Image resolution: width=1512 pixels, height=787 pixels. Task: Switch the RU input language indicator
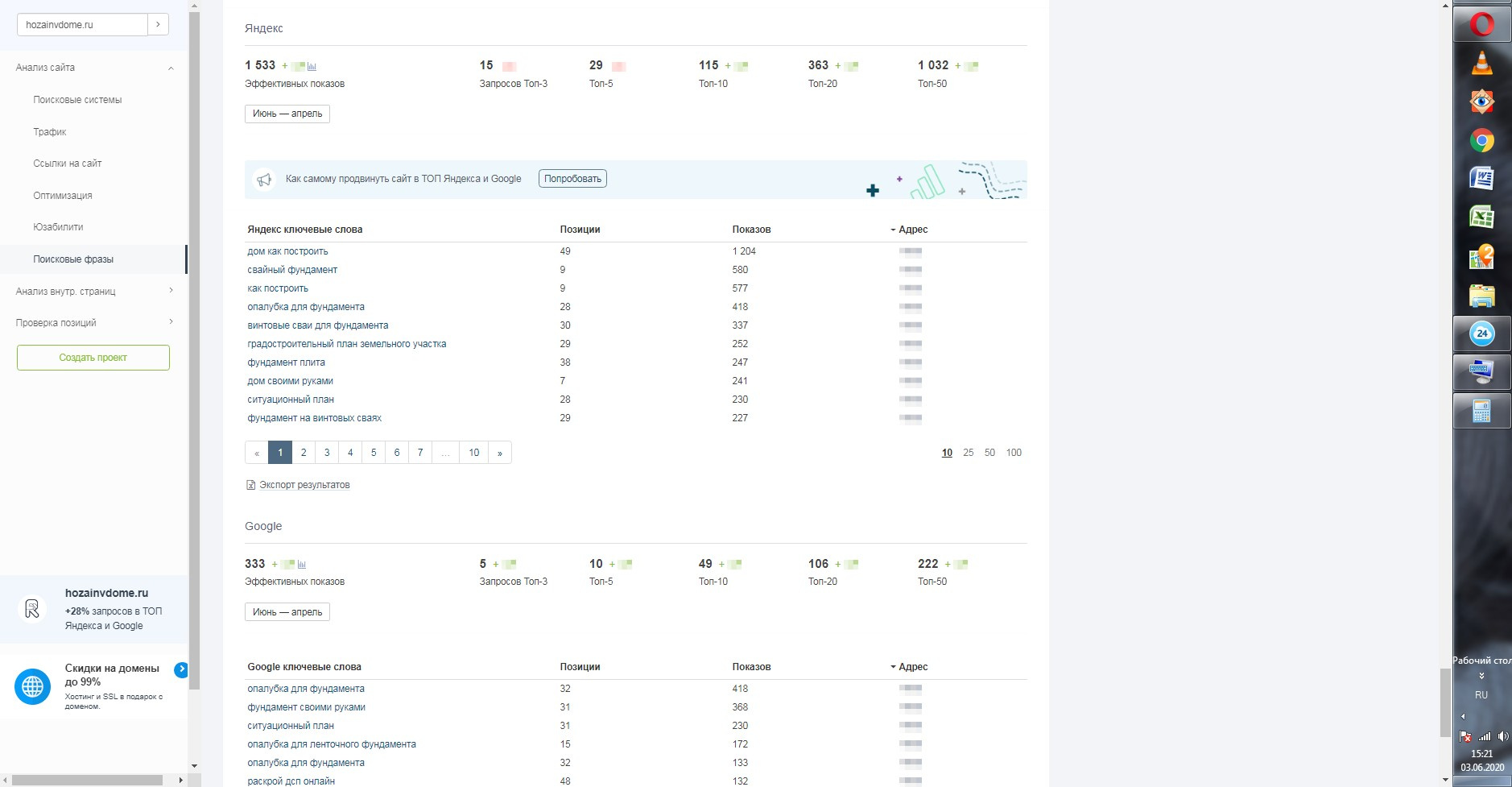tap(1481, 695)
